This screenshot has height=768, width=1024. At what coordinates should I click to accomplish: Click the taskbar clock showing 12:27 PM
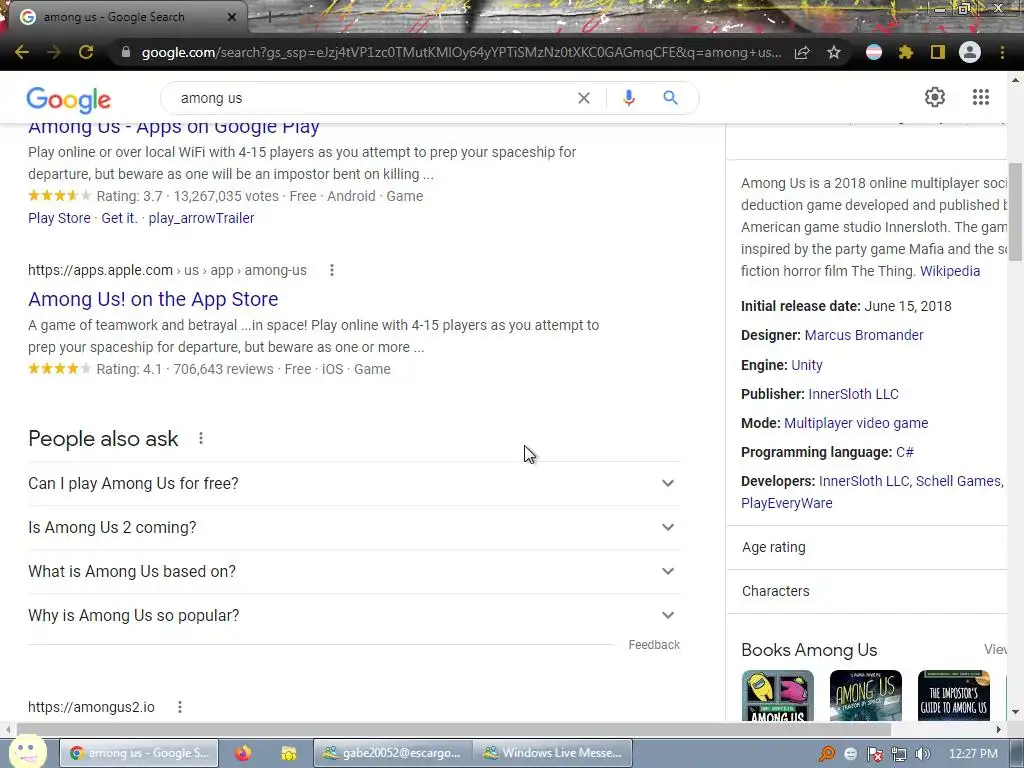(973, 754)
